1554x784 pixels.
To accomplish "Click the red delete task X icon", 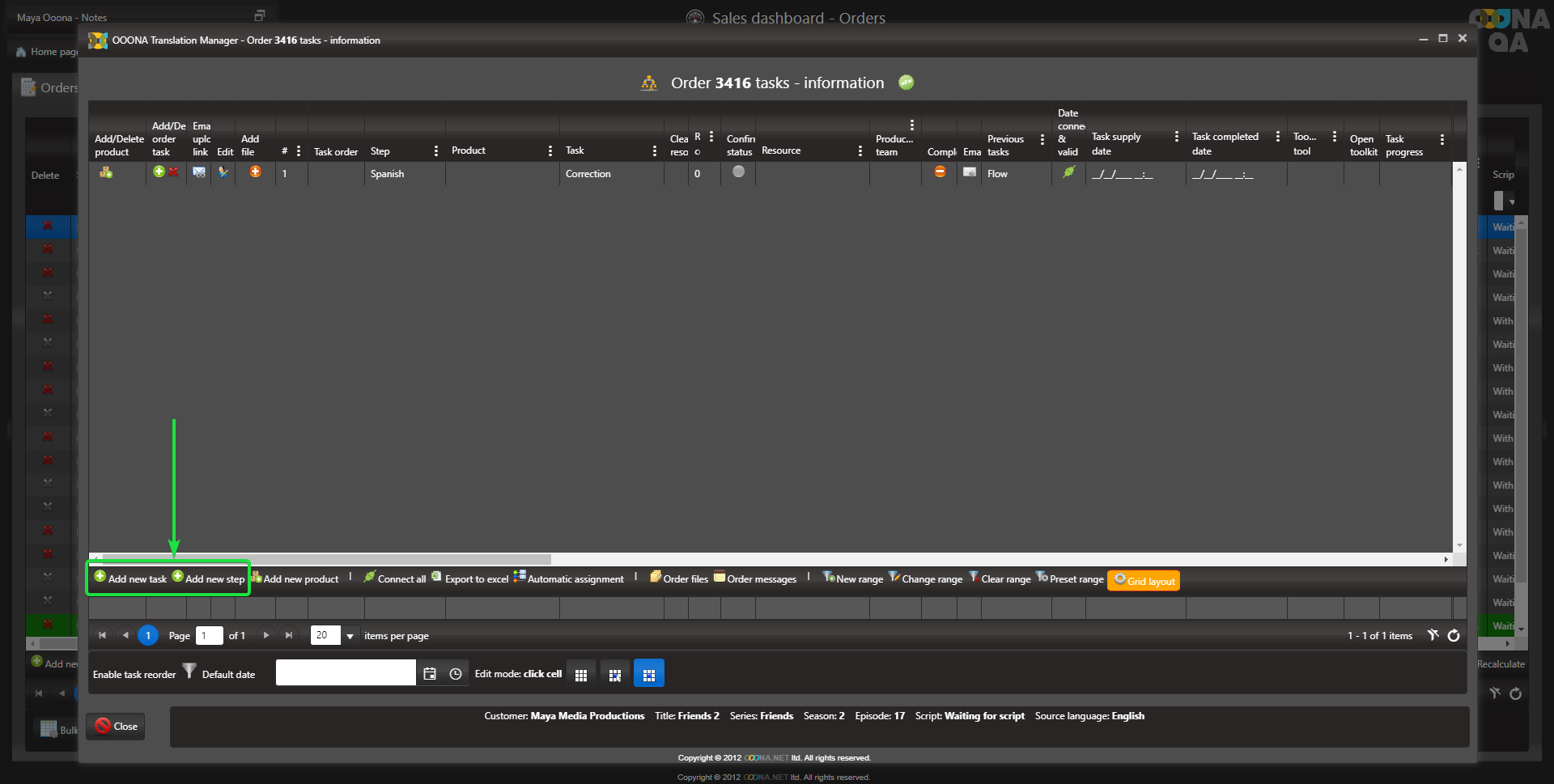I will coord(173,172).
